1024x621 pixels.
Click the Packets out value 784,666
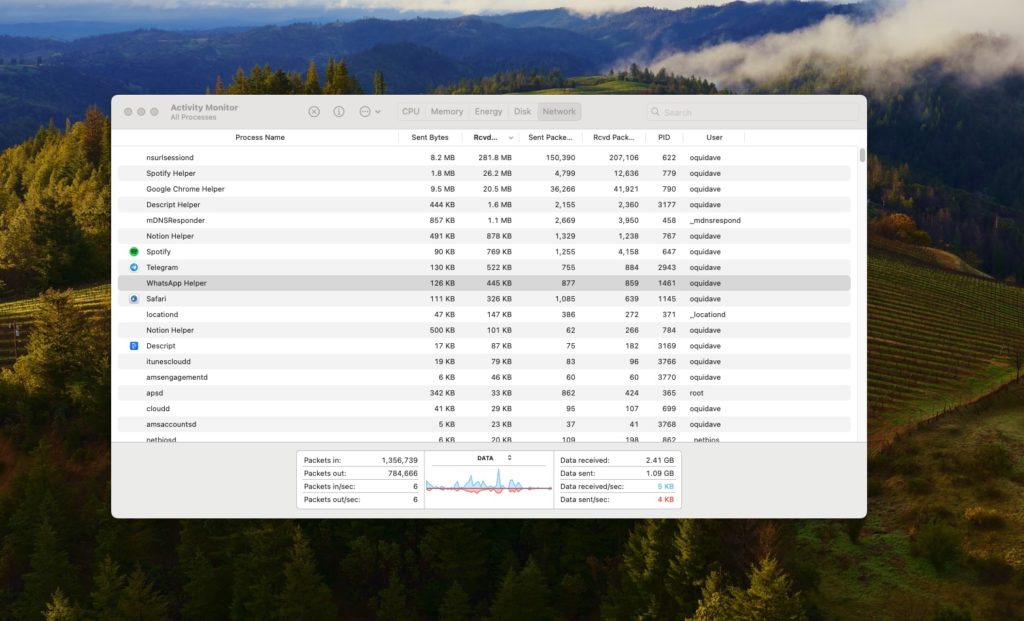click(x=402, y=473)
